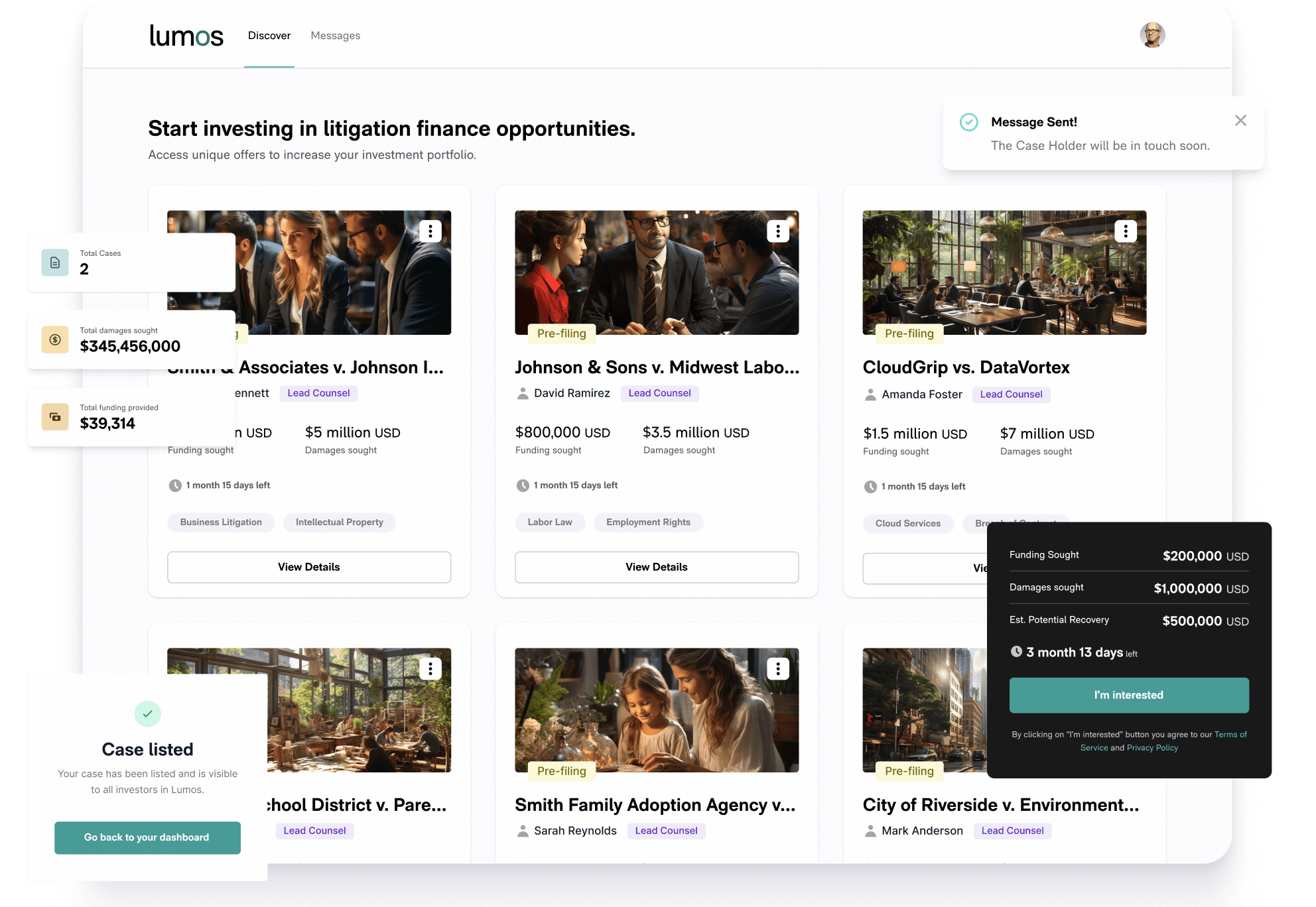Click the green checkmark in Message Sent toast
The image size is (1316, 907).
(x=970, y=122)
